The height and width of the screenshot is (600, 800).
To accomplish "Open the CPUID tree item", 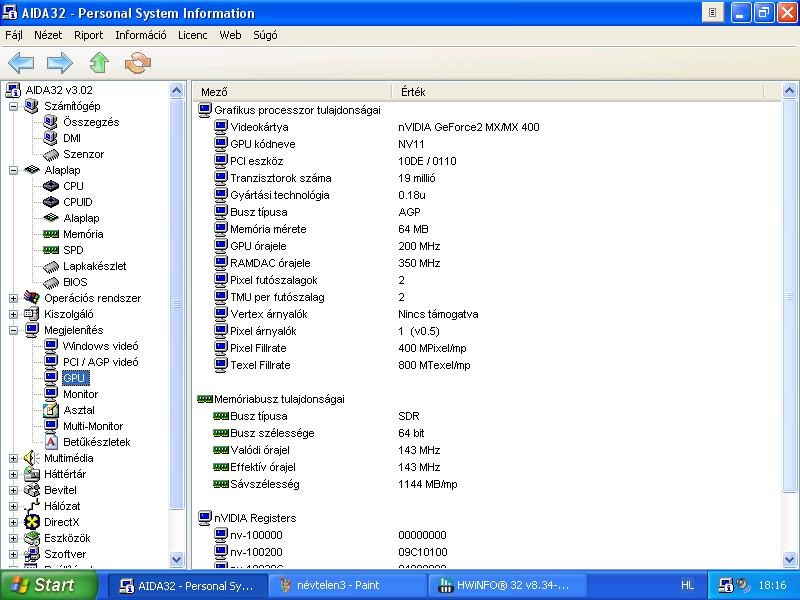I will pyautogui.click(x=78, y=202).
